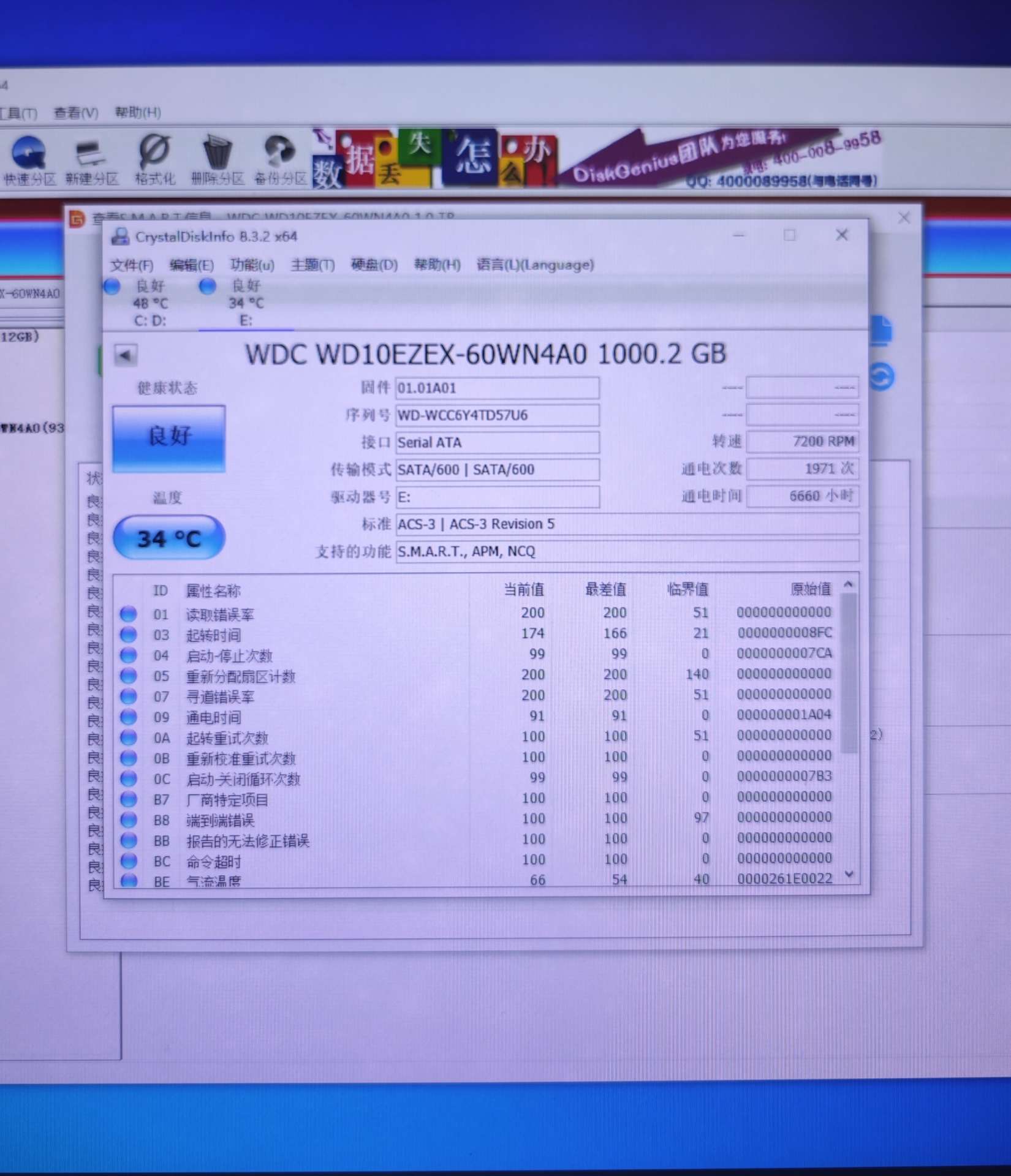The width and height of the screenshot is (1011, 1176).
Task: Click the SMART list scroll down arrow
Action: [x=849, y=874]
